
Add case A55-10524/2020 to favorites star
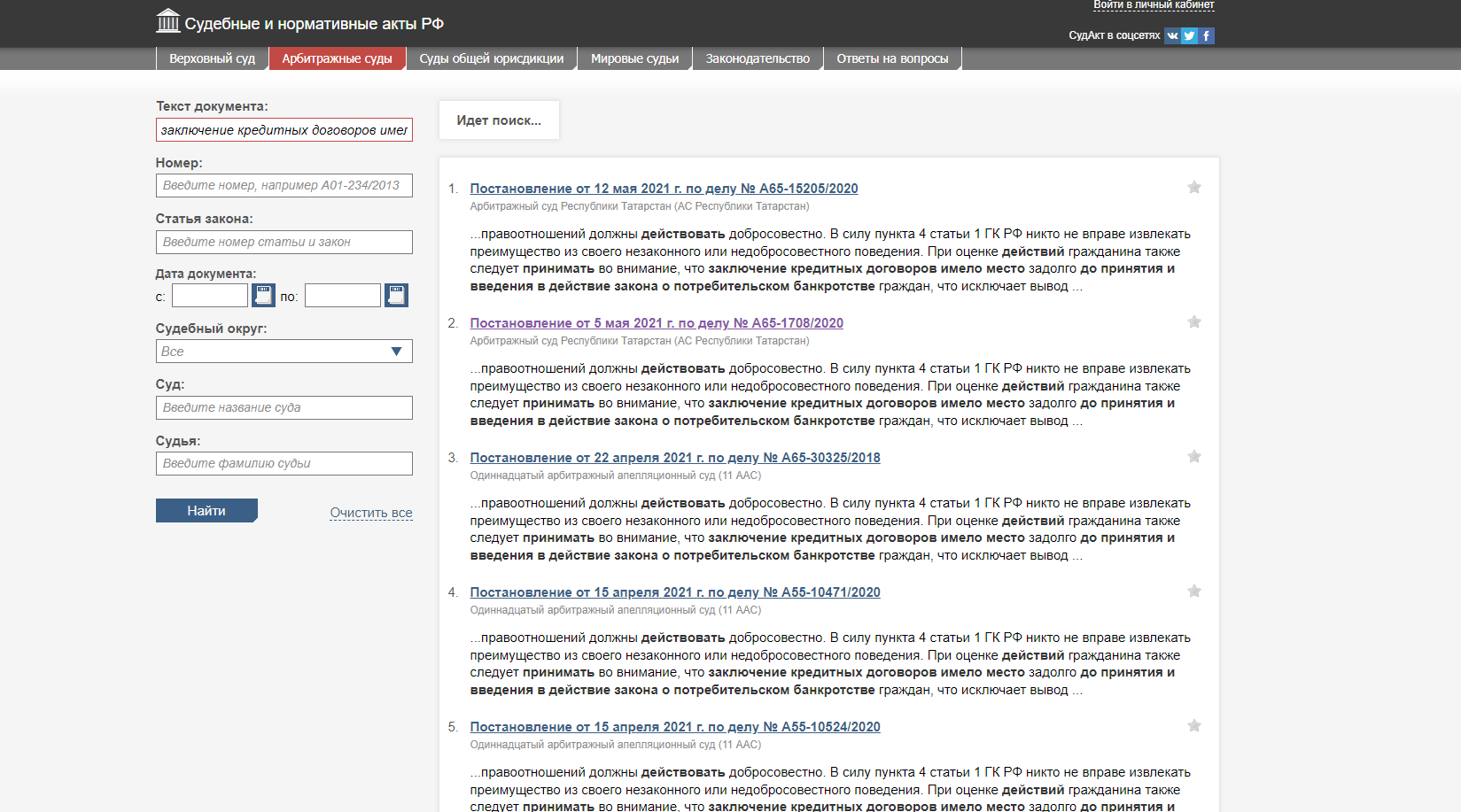coord(1193,726)
